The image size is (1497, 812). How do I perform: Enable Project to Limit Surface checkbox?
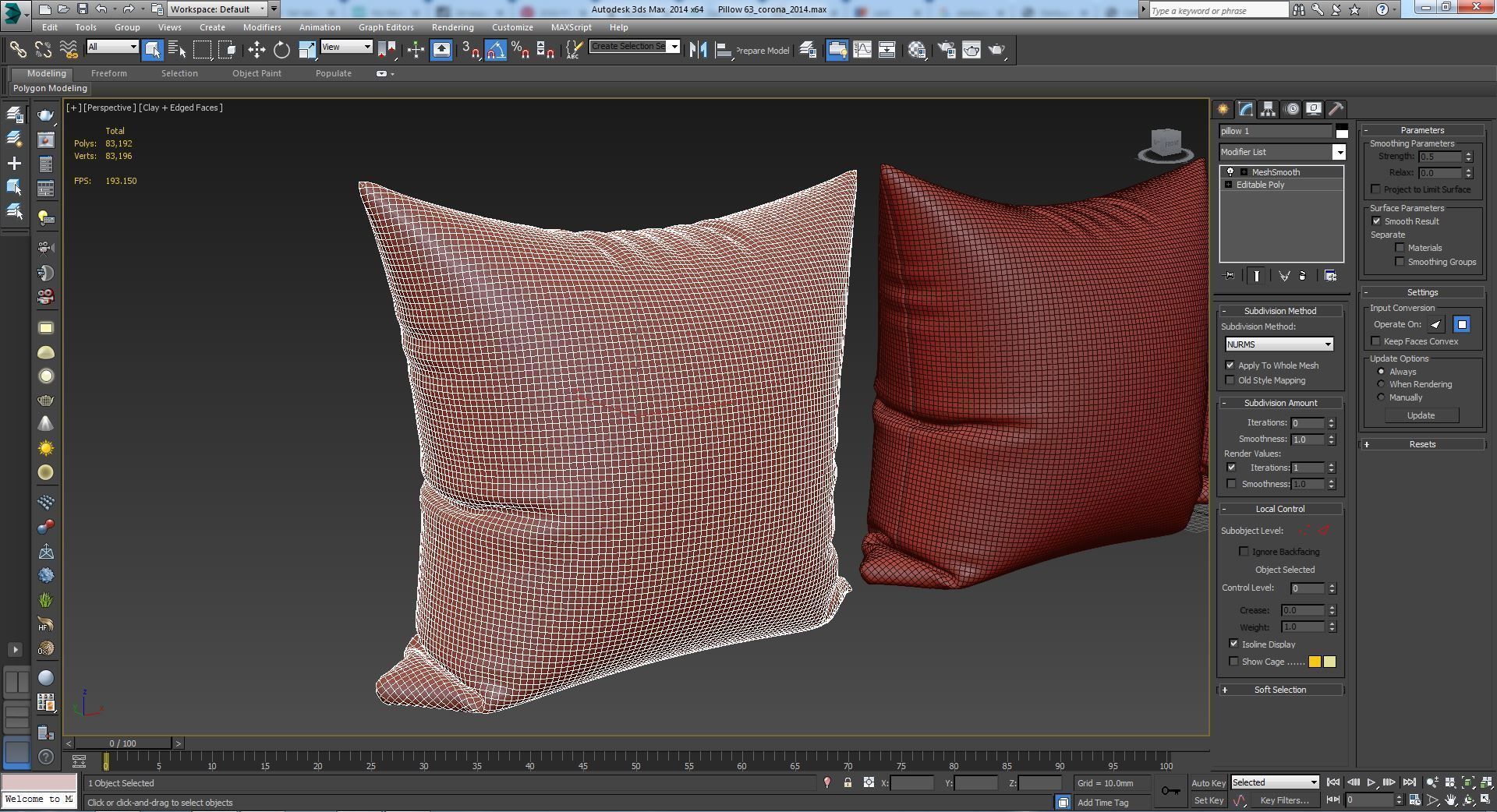click(1375, 189)
